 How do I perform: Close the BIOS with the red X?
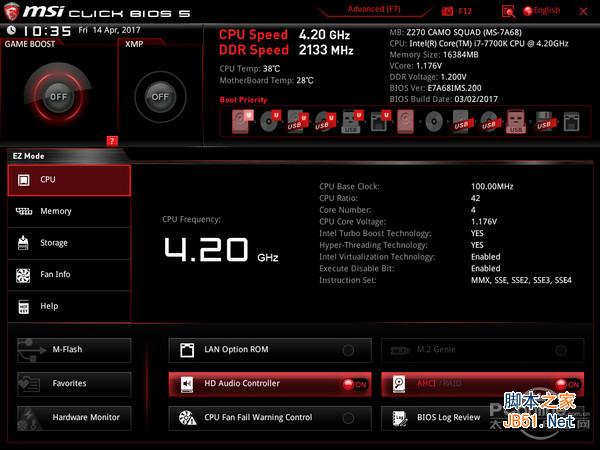click(583, 12)
